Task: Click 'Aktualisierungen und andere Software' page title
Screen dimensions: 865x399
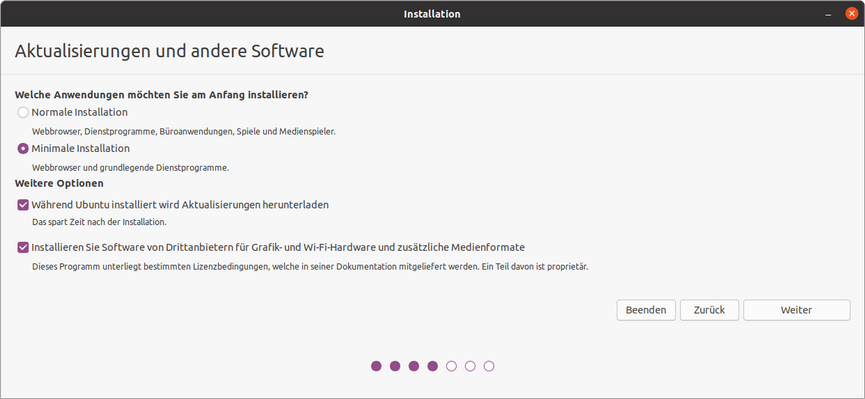Action: 169,51
